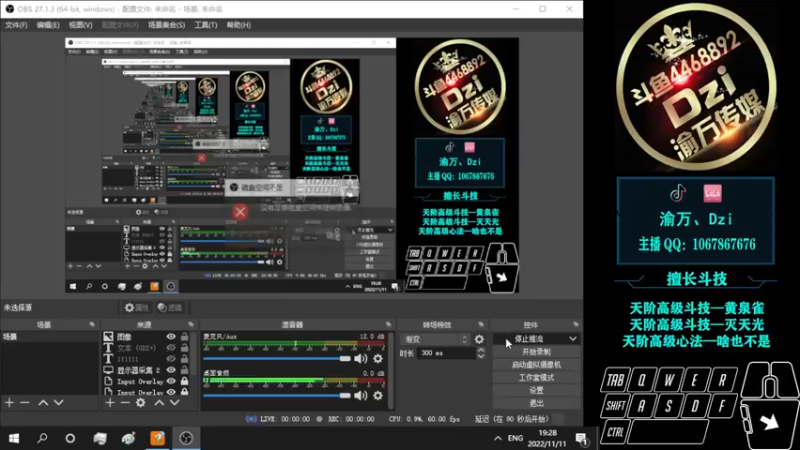Click the 退出 exit button
This screenshot has height=450, width=800.
pyautogui.click(x=536, y=403)
